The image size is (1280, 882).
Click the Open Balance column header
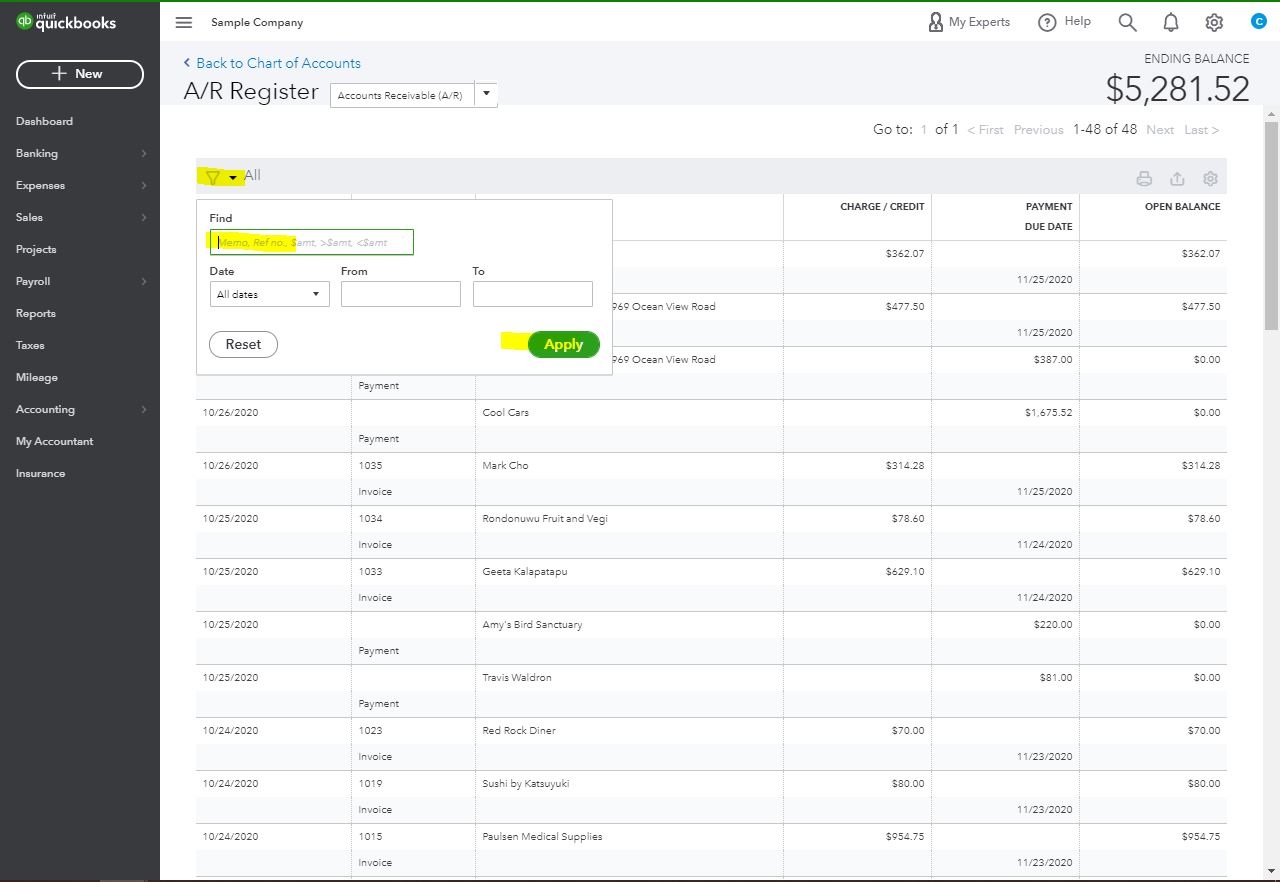point(1182,206)
